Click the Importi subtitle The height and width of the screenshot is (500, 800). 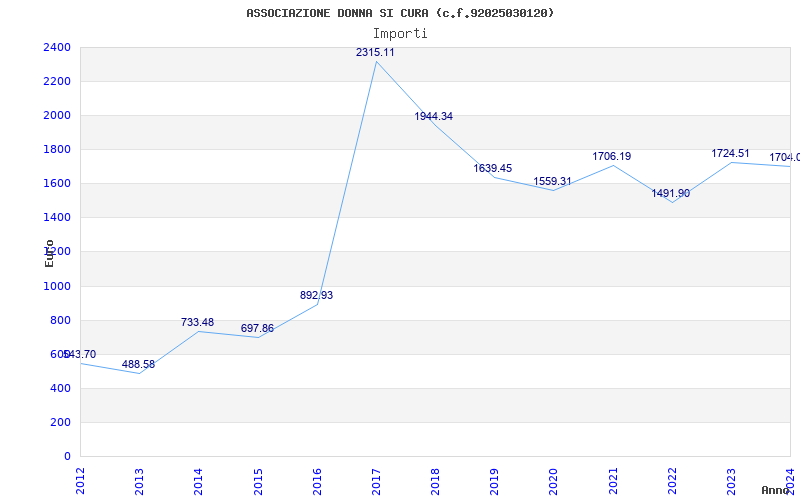tap(400, 34)
